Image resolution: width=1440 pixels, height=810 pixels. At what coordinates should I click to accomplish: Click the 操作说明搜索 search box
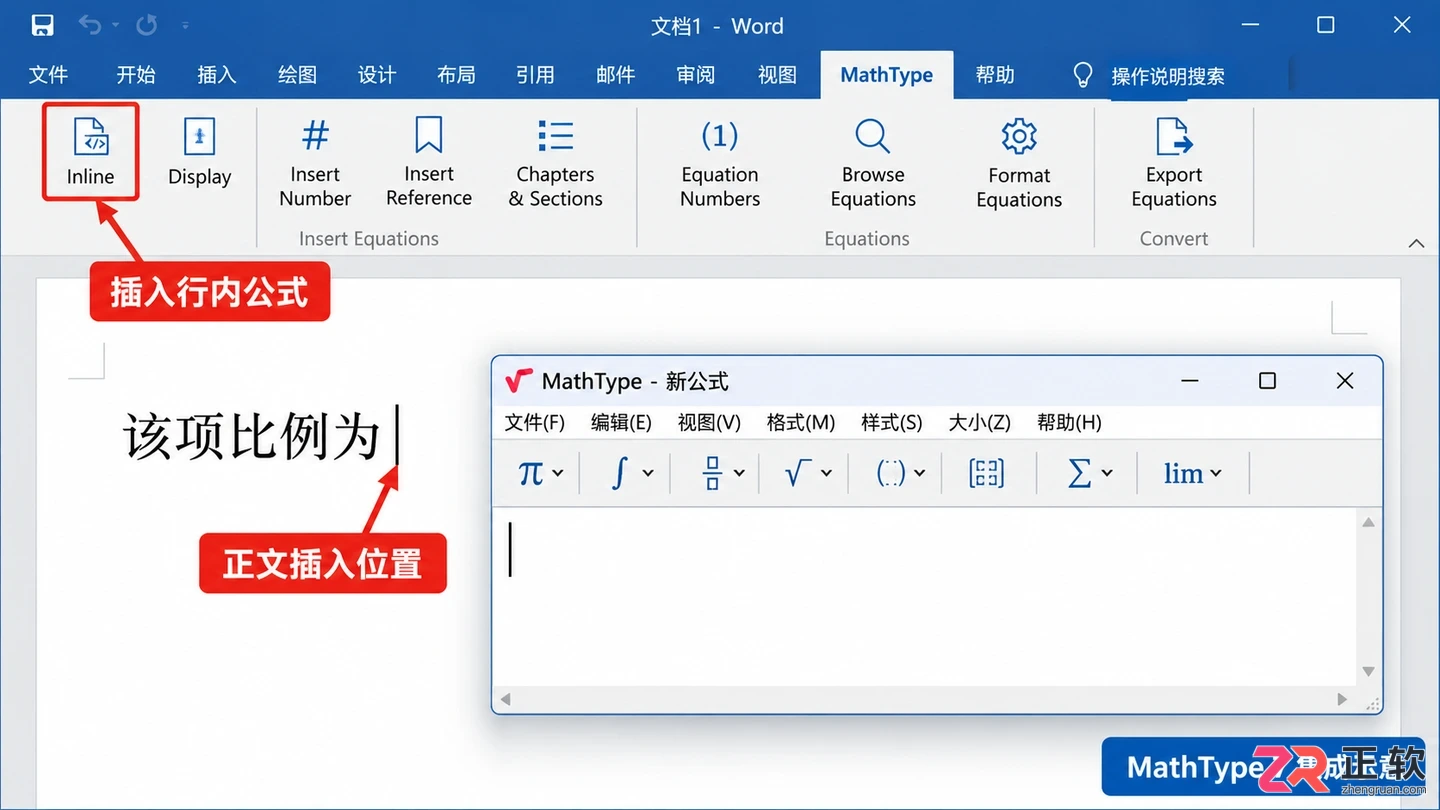1168,76
